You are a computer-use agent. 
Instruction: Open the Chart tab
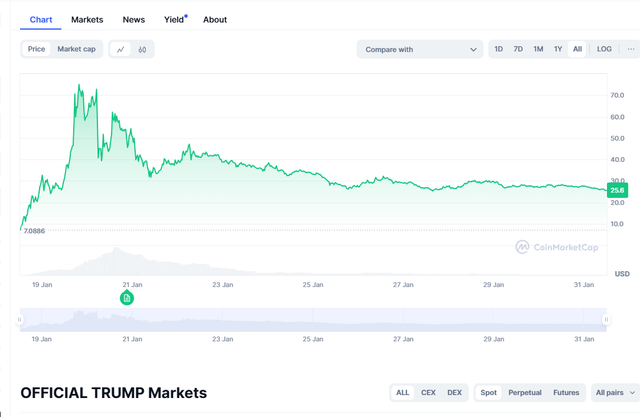coord(41,20)
